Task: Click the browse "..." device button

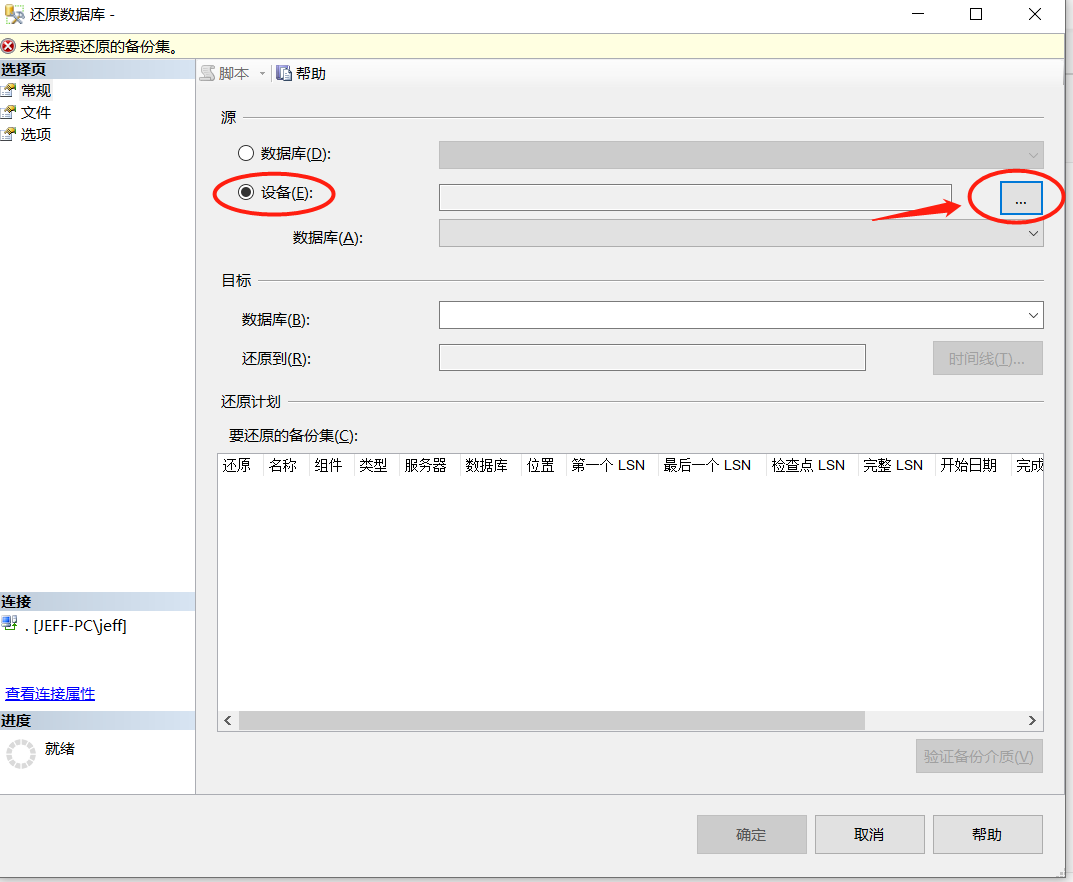Action: 1020,198
